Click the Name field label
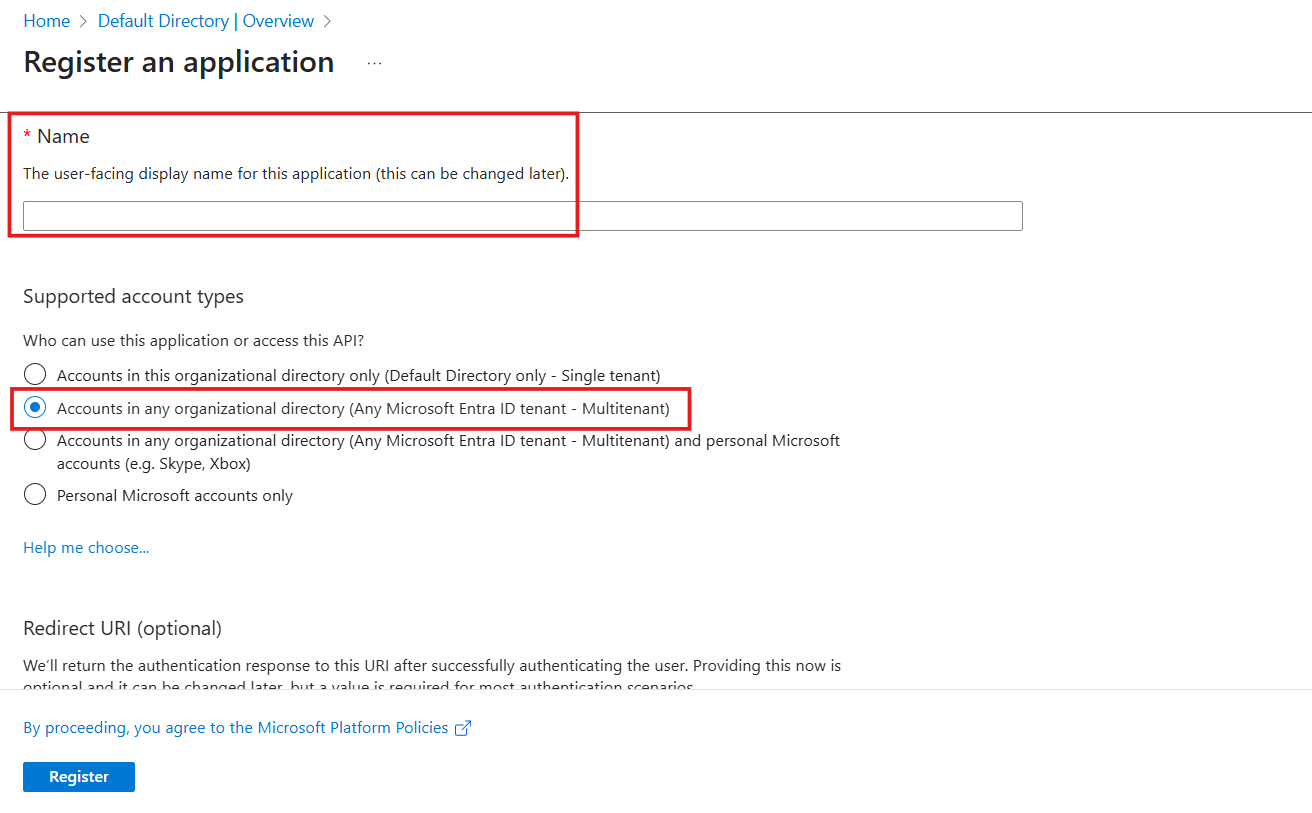This screenshot has height=813, width=1312. coord(63,136)
